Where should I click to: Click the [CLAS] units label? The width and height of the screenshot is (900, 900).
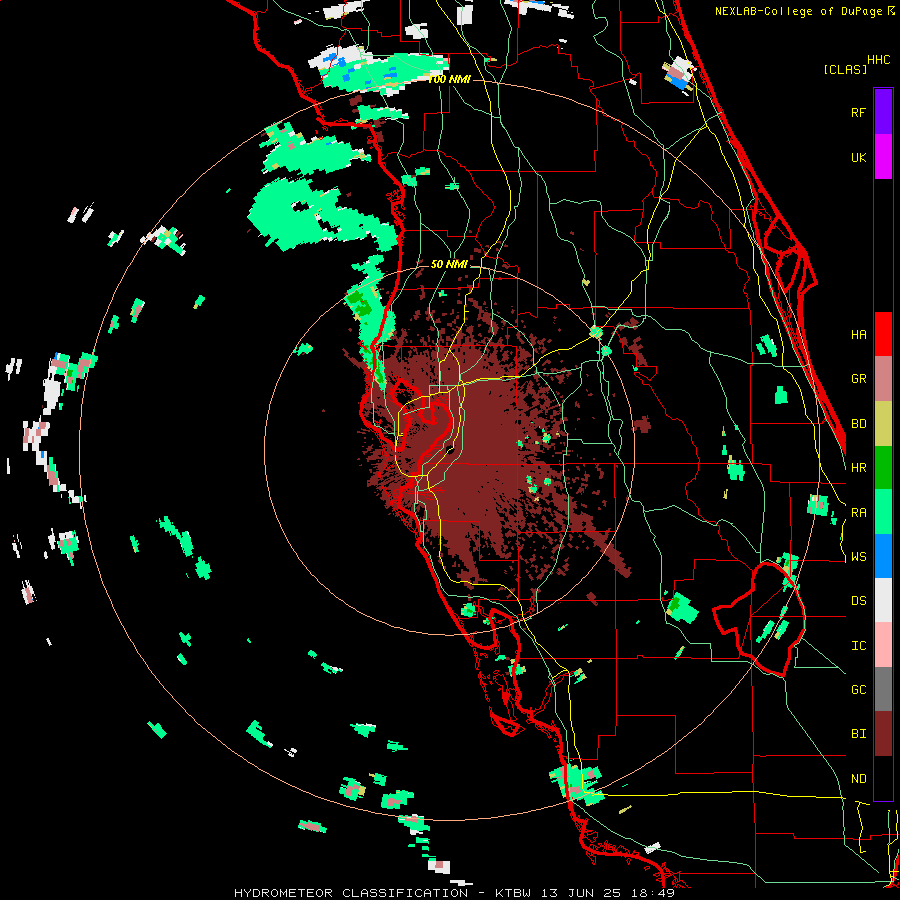tap(845, 69)
